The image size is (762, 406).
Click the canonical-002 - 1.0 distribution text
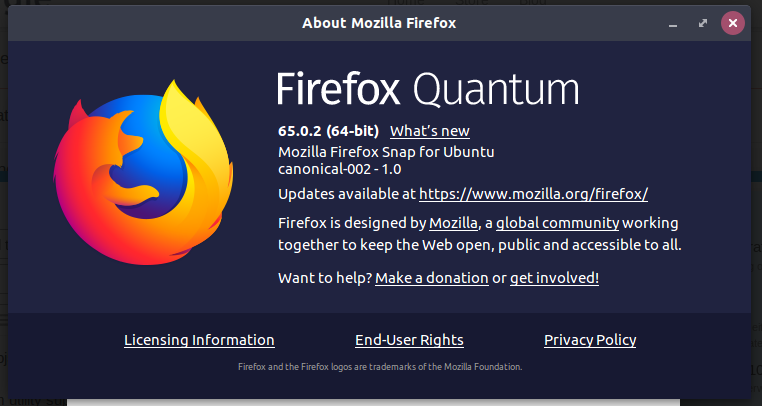click(x=340, y=169)
